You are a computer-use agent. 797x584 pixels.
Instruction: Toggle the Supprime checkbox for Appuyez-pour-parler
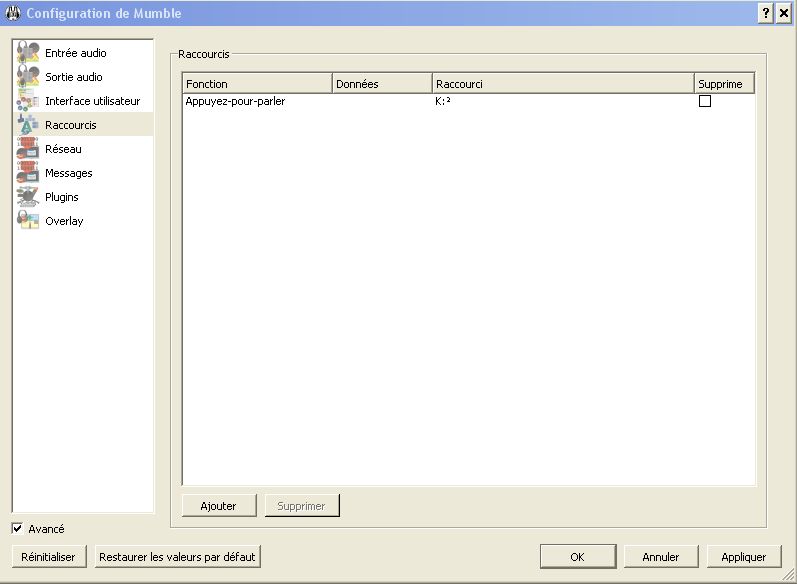click(x=704, y=101)
